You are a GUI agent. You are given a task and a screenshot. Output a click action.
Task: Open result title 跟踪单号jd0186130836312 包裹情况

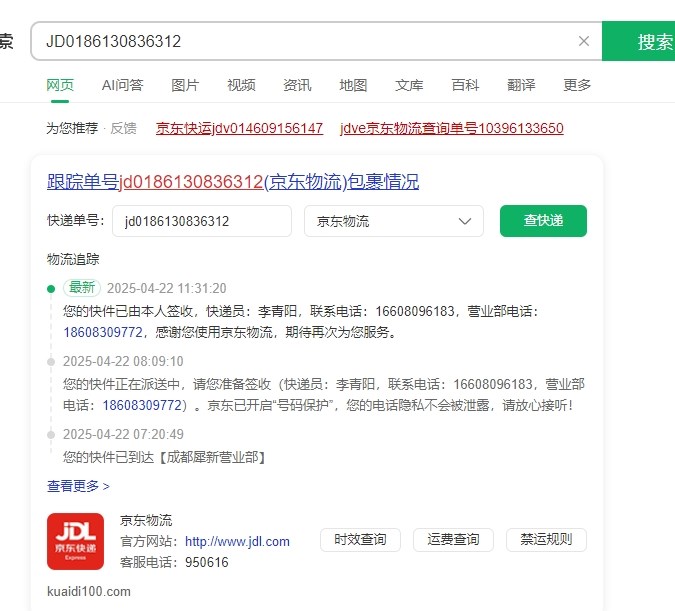click(x=233, y=182)
